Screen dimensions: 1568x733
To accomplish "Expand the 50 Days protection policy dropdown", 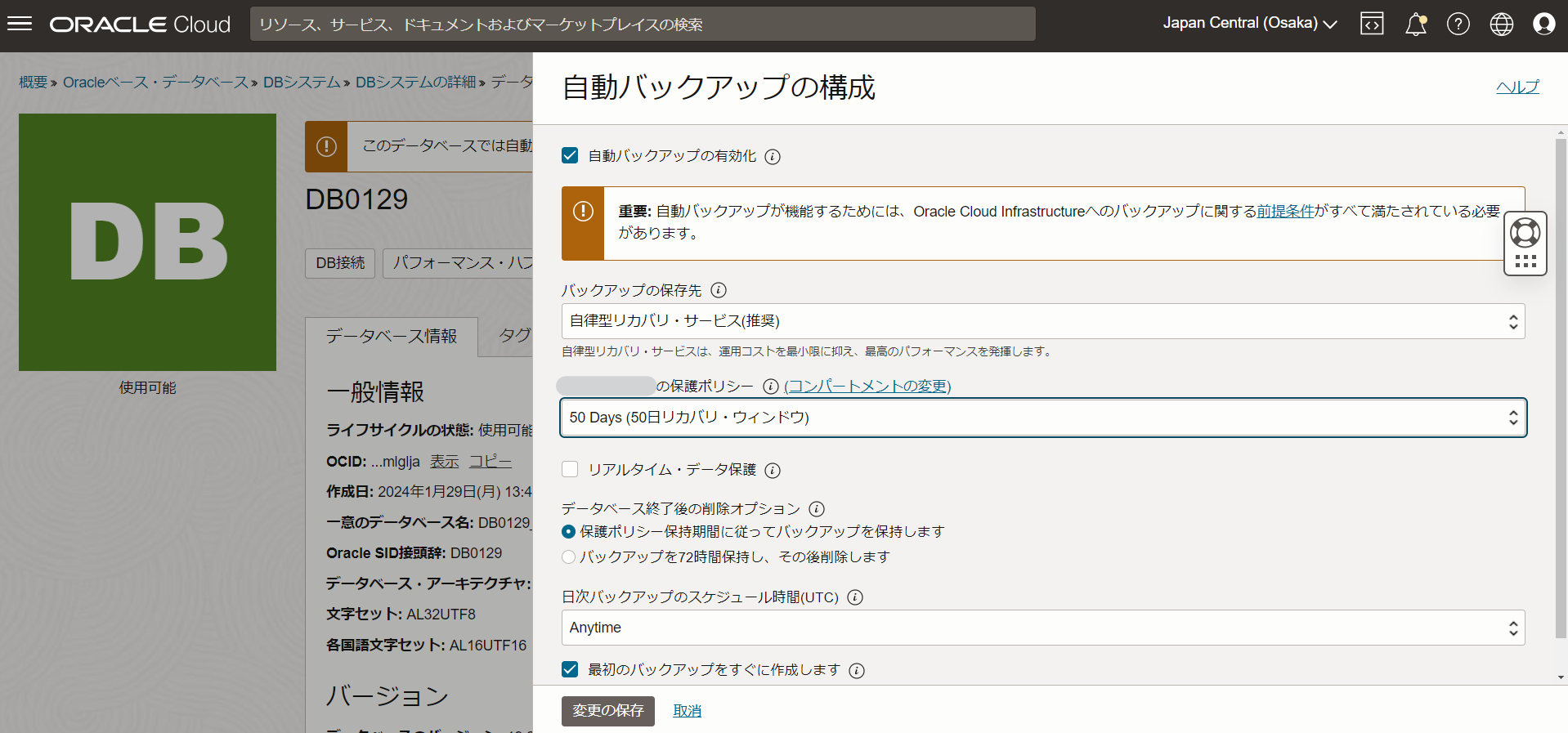I will click(x=1042, y=418).
